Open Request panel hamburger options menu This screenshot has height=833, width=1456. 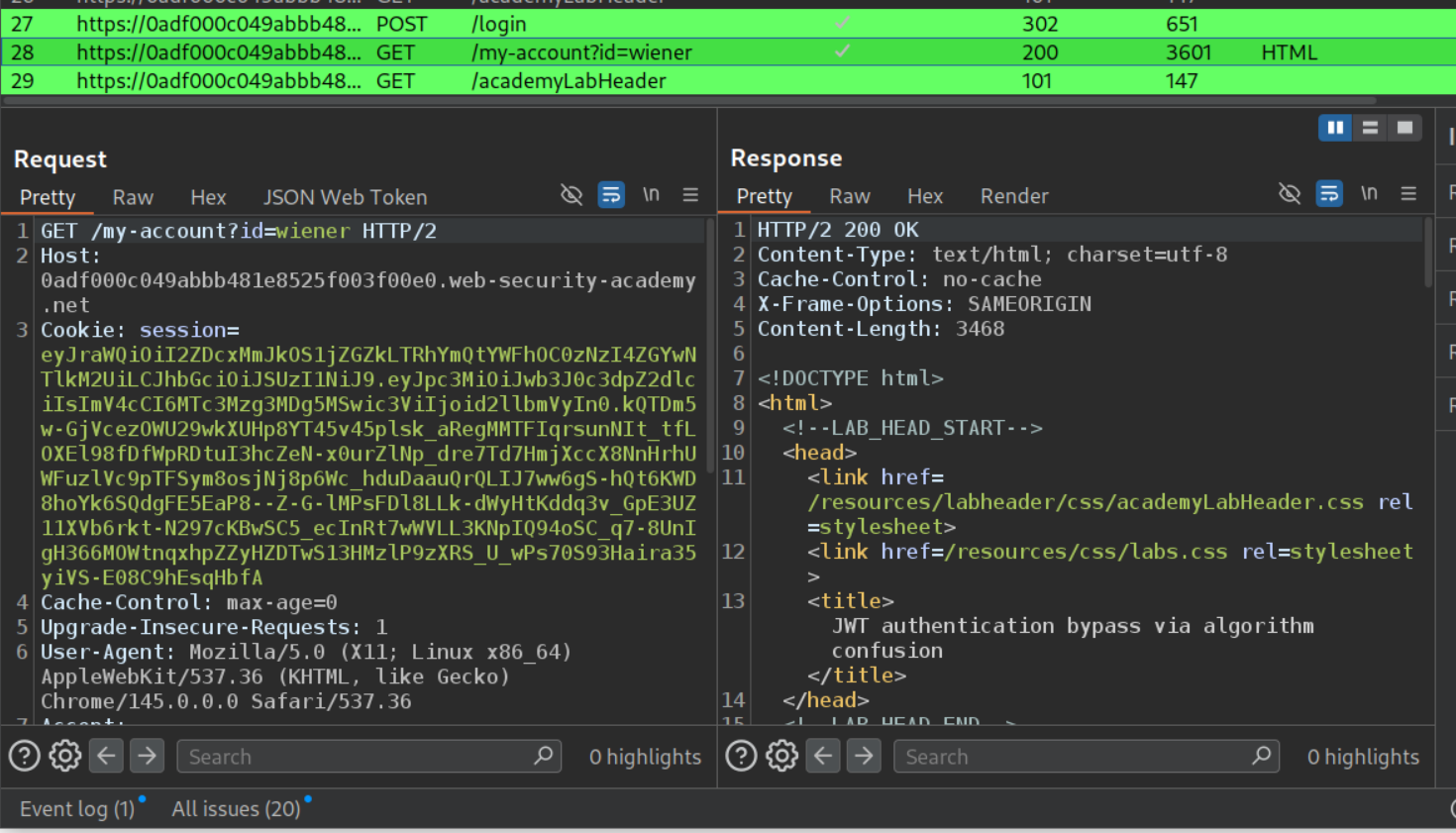[x=690, y=195]
